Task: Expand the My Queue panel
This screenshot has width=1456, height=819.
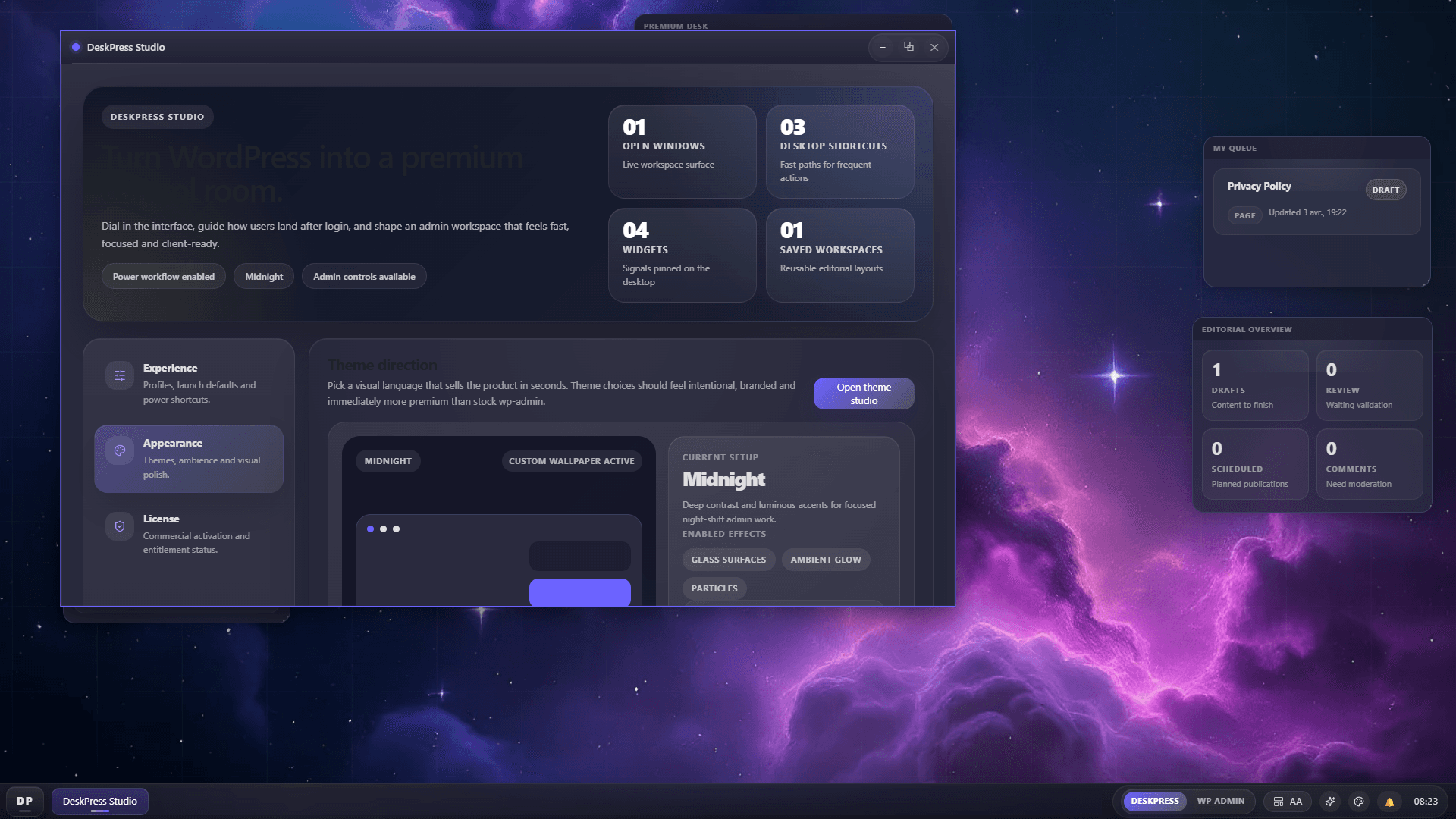Action: coord(1235,148)
